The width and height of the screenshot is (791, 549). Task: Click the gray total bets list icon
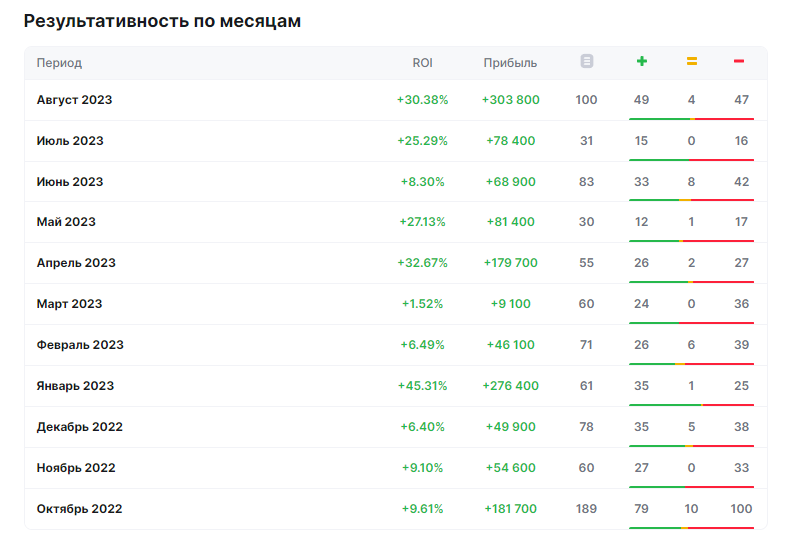pos(586,62)
